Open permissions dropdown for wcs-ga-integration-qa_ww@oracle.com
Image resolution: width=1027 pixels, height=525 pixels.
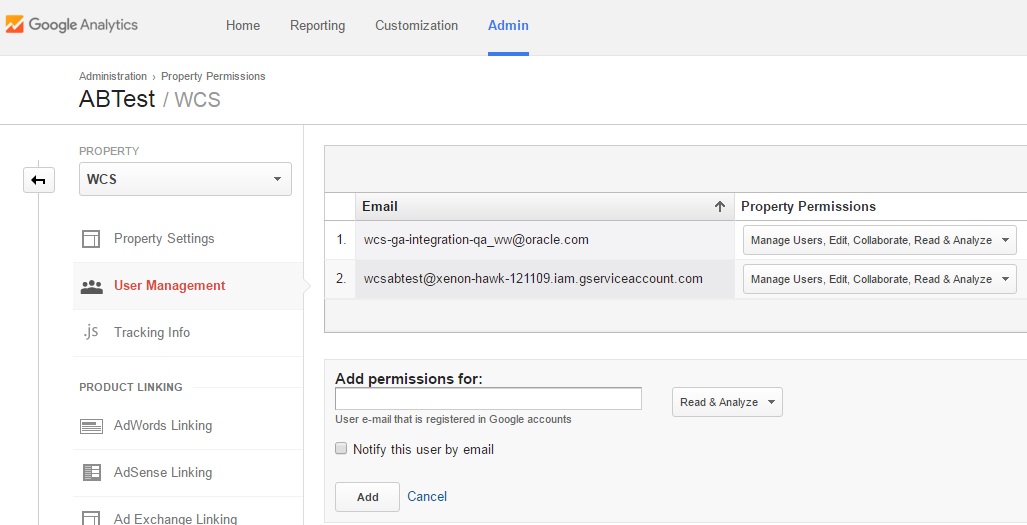pyautogui.click(x=880, y=240)
